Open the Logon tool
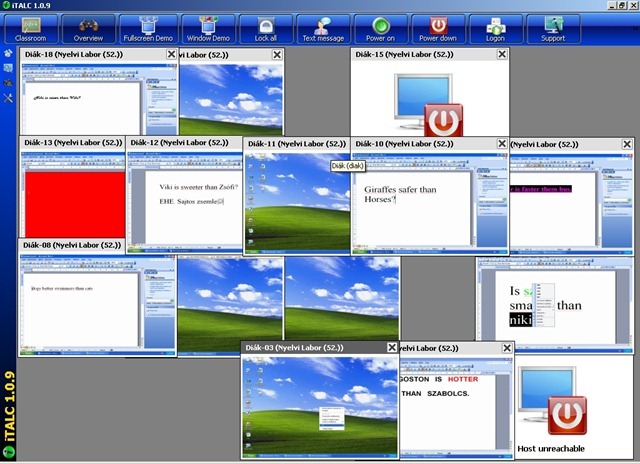 point(495,28)
